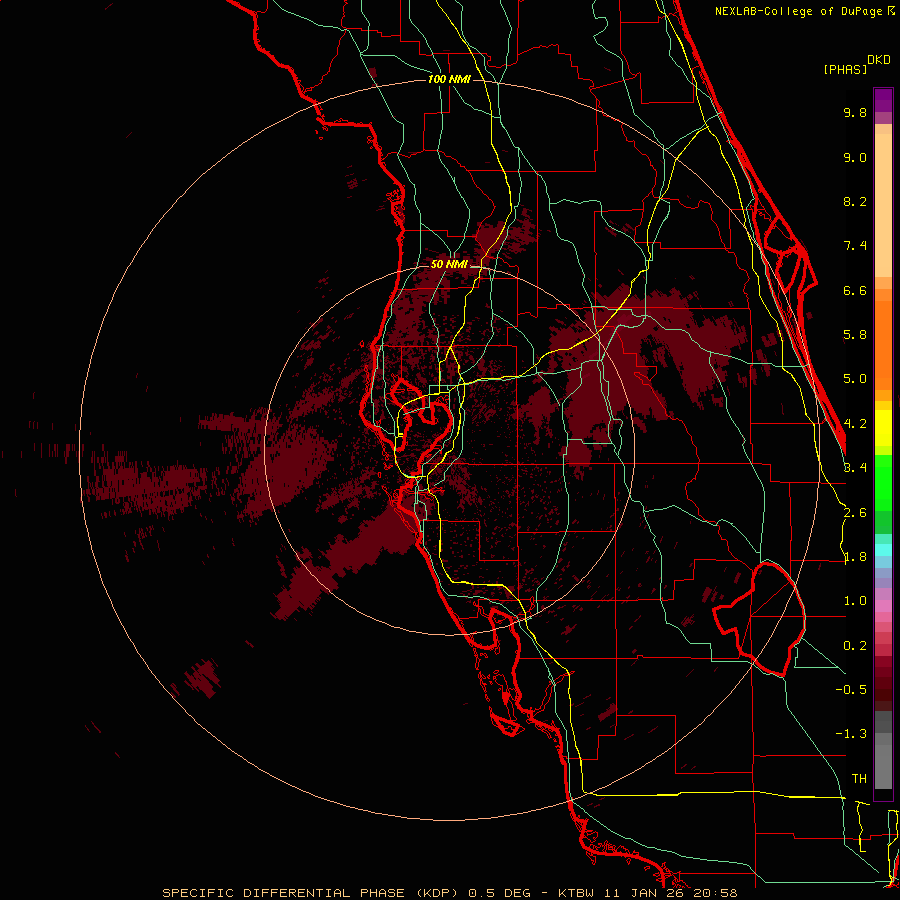Click the 6.6 scale value
The image size is (900, 900).
(x=855, y=290)
